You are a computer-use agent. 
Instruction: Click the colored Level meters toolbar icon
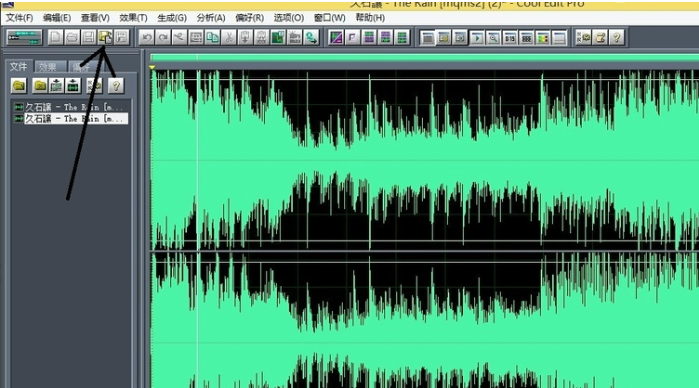pyautogui.click(x=543, y=38)
